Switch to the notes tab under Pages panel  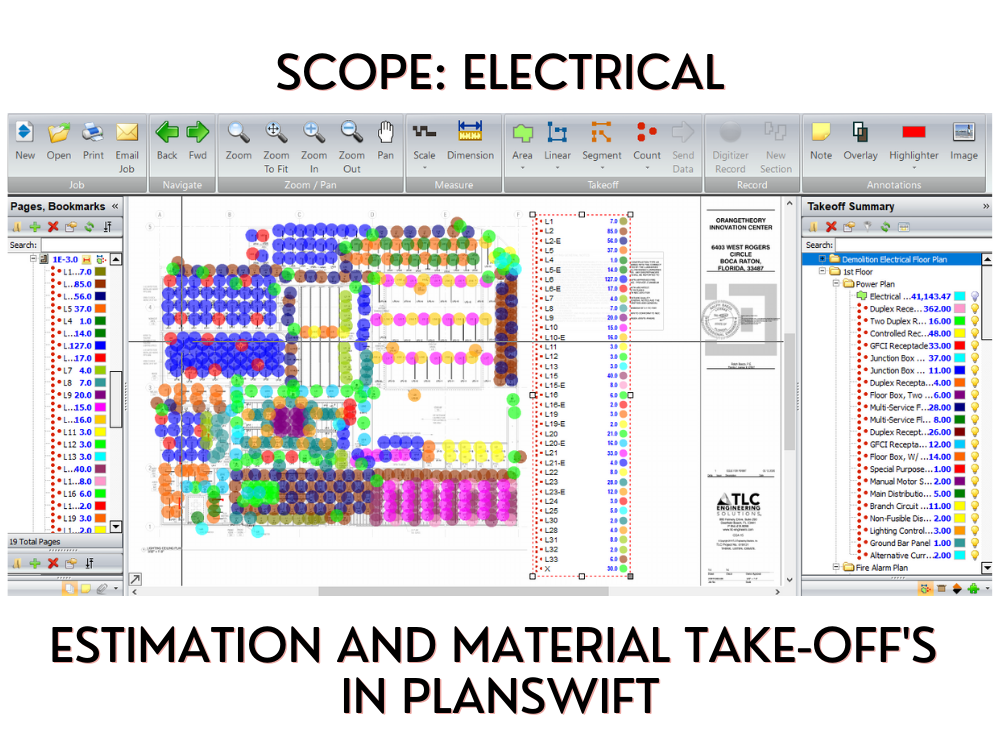click(85, 589)
